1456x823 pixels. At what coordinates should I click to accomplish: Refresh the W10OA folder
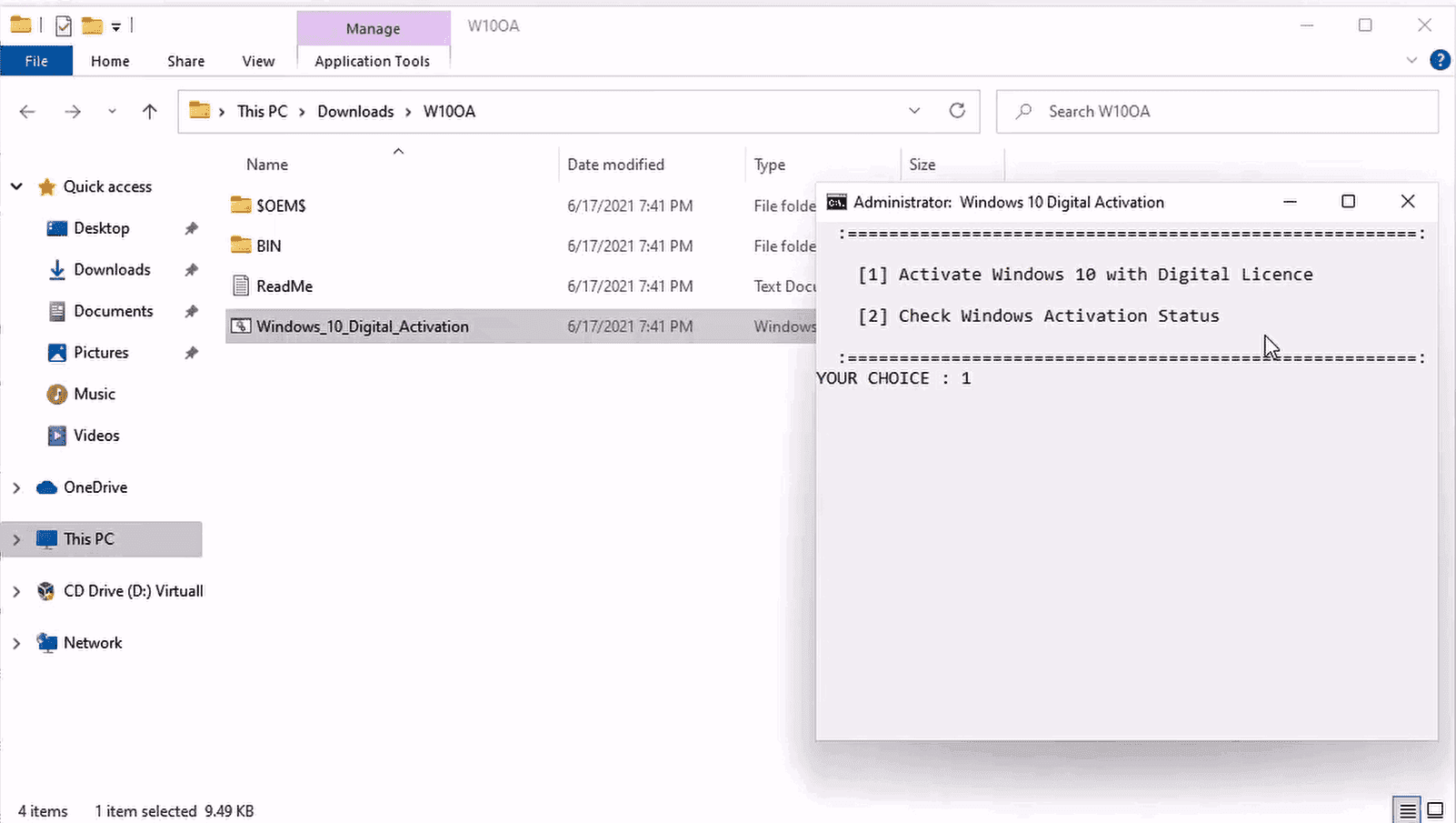pyautogui.click(x=957, y=111)
